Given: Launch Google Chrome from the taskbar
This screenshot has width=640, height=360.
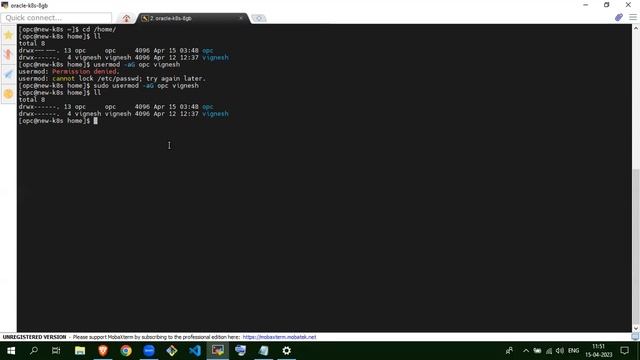Looking at the screenshot, I should (126, 351).
